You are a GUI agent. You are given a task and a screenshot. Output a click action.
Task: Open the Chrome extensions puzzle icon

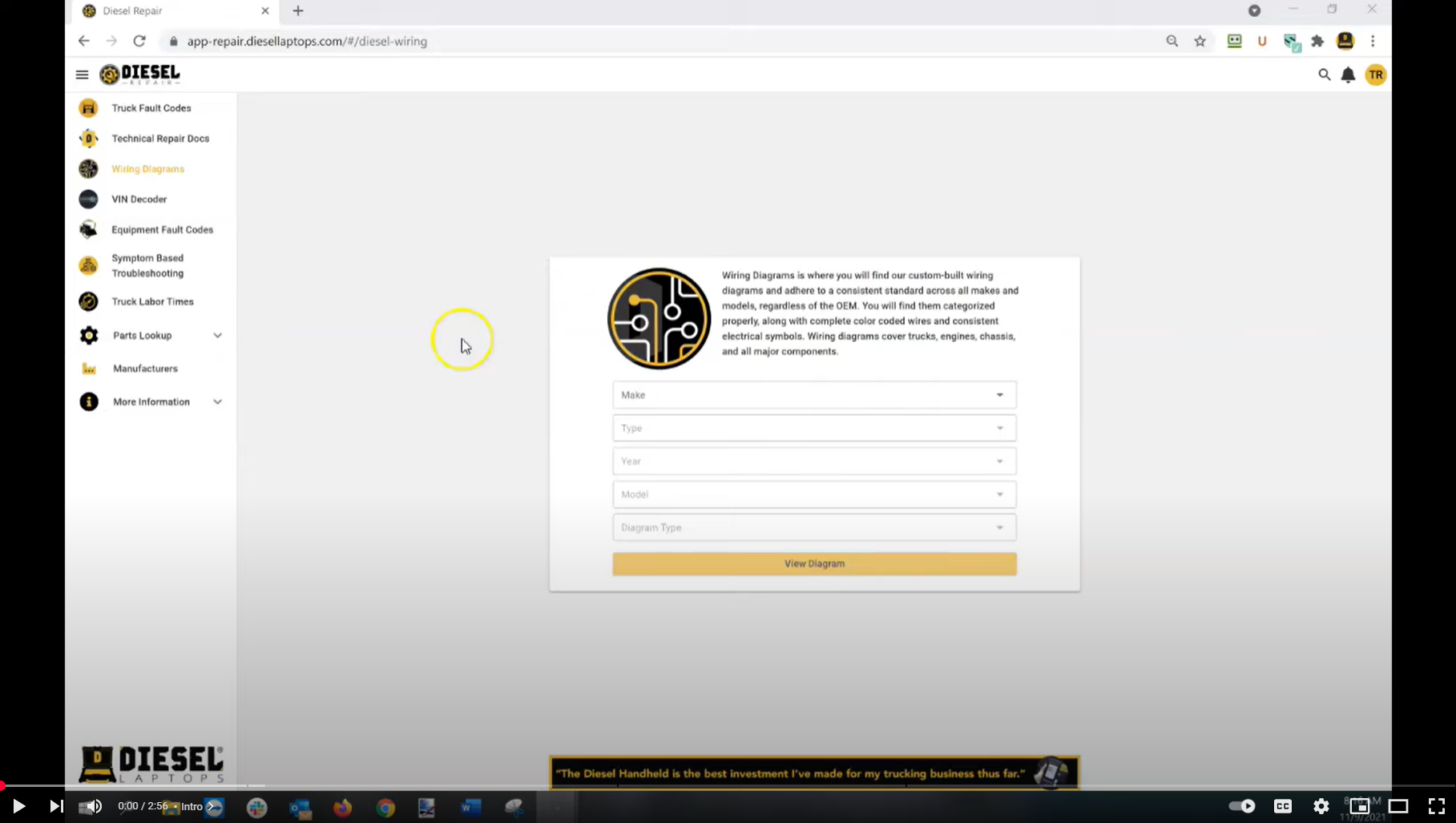pos(1317,41)
